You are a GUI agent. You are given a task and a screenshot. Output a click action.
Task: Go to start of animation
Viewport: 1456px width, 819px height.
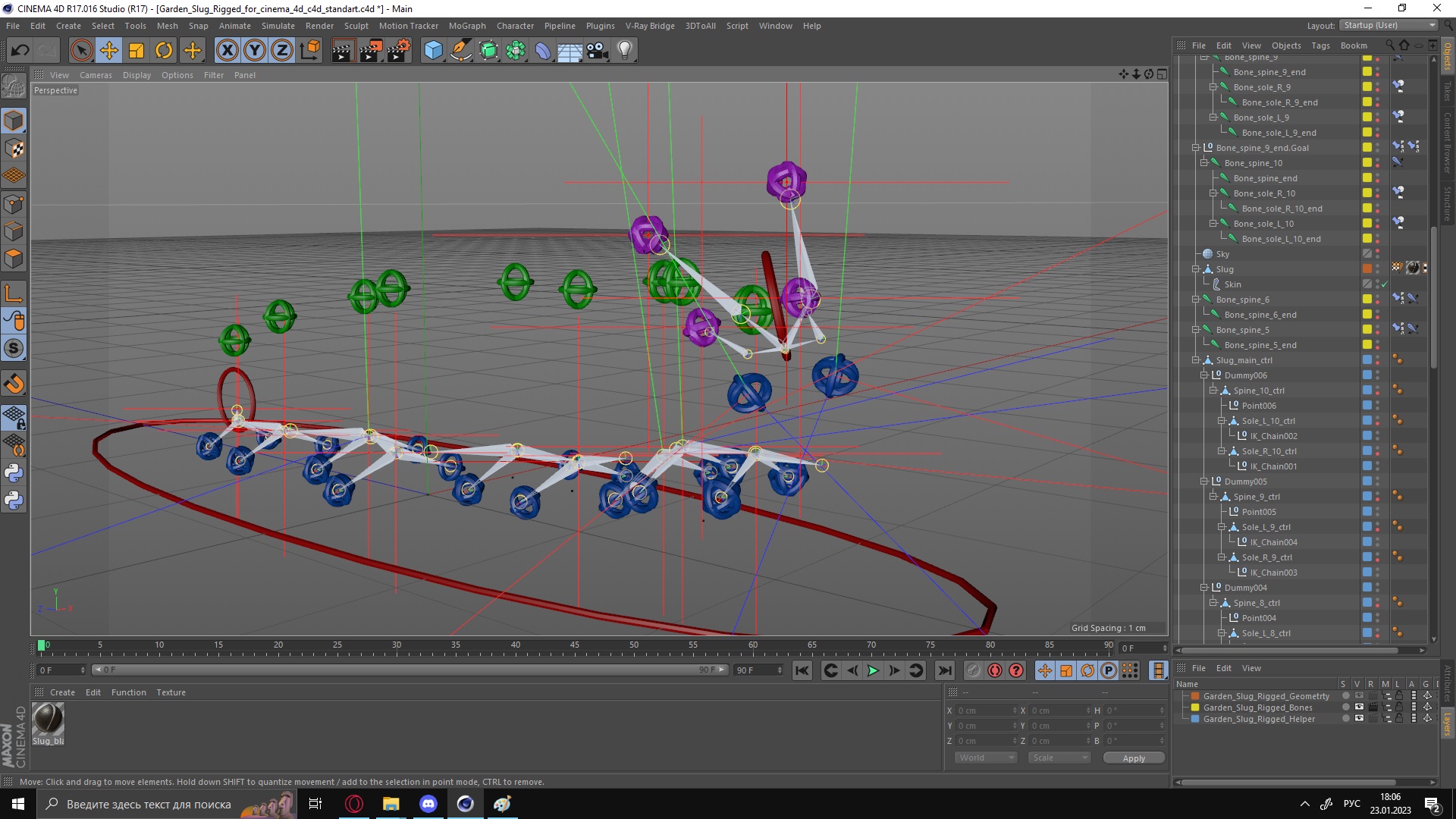802,670
